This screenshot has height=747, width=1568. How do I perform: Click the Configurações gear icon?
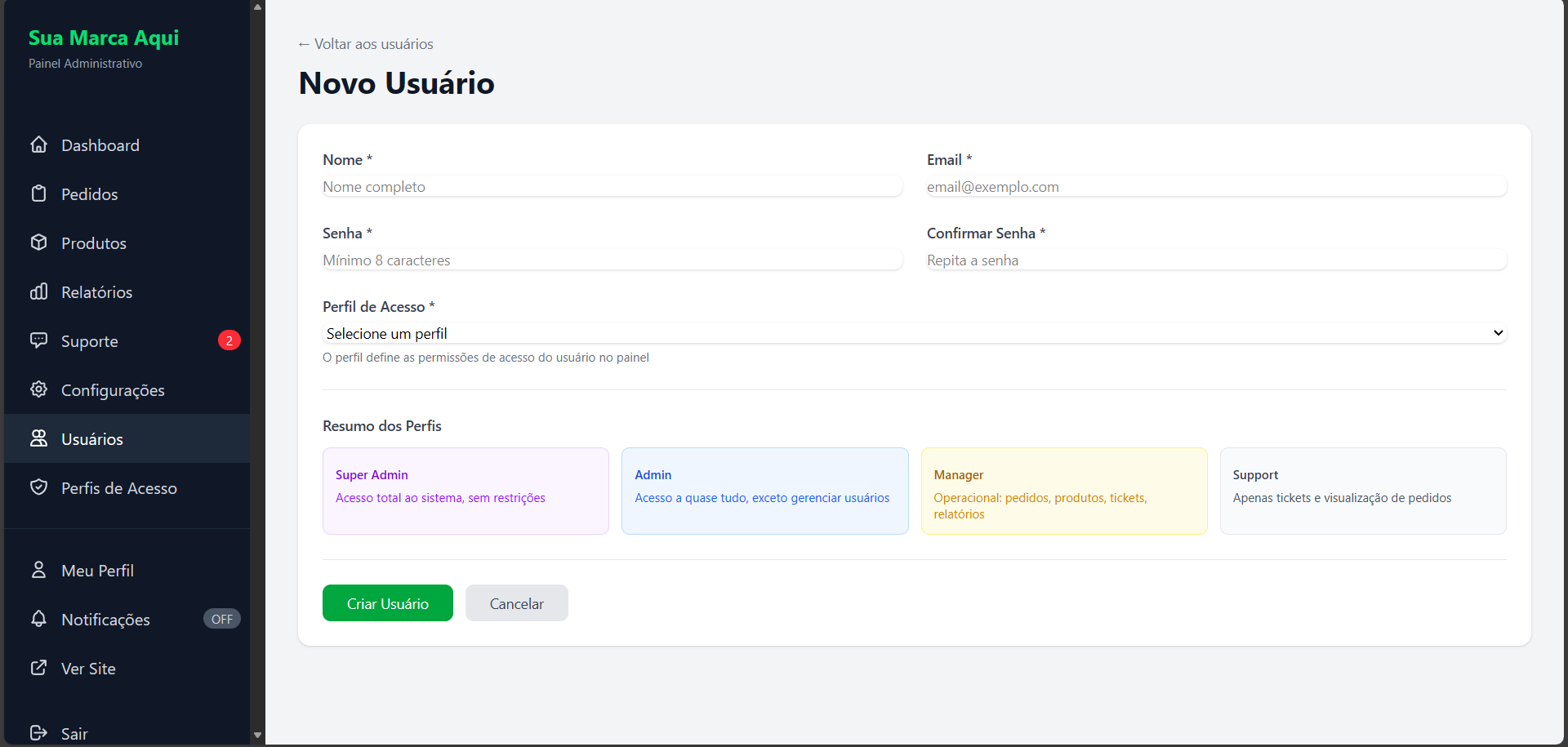tap(38, 389)
